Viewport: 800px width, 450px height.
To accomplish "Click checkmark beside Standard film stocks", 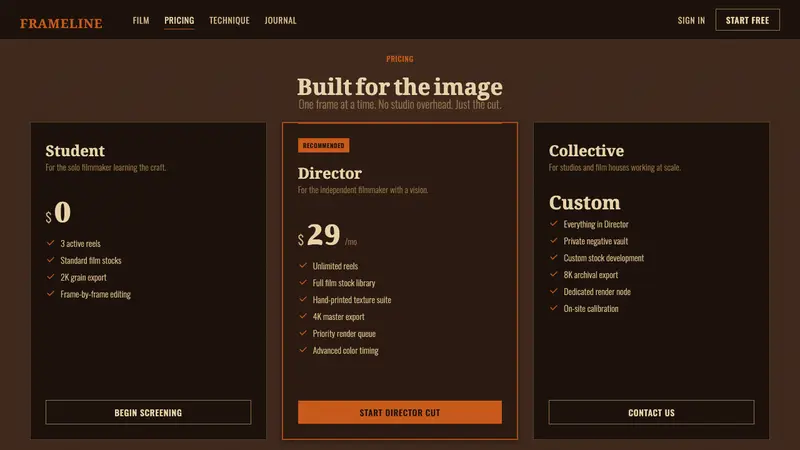I will coord(51,260).
